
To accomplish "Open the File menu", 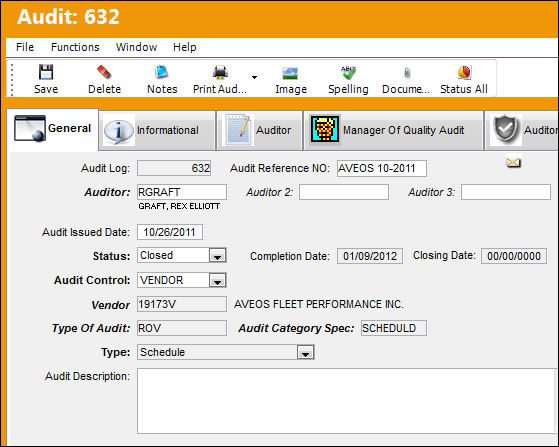I will [x=25, y=47].
